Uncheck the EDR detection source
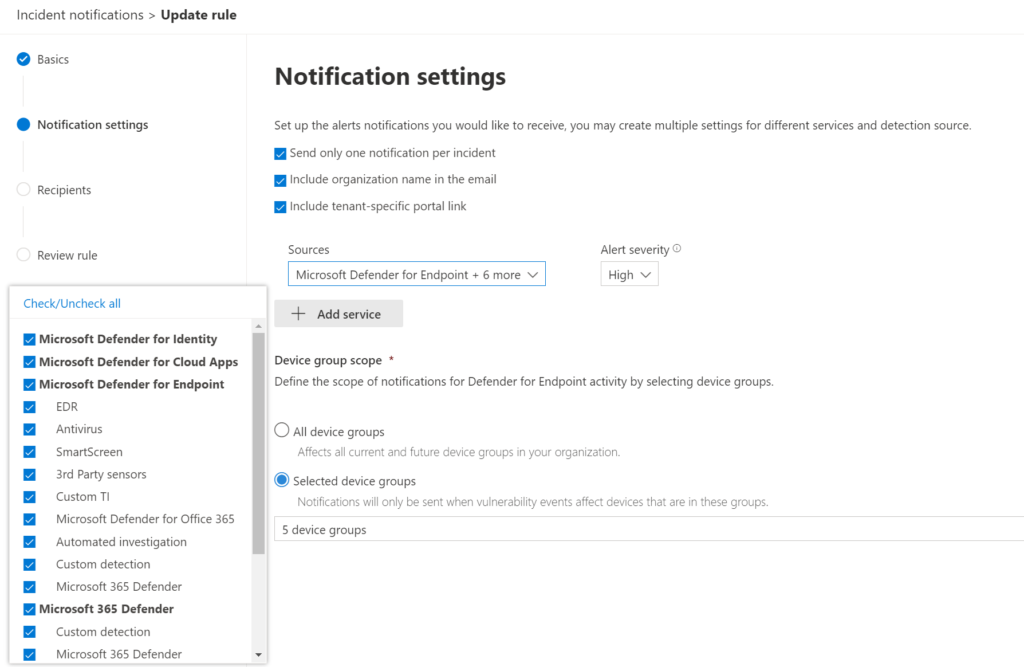Screen dimensions: 1024x667 point(29,407)
